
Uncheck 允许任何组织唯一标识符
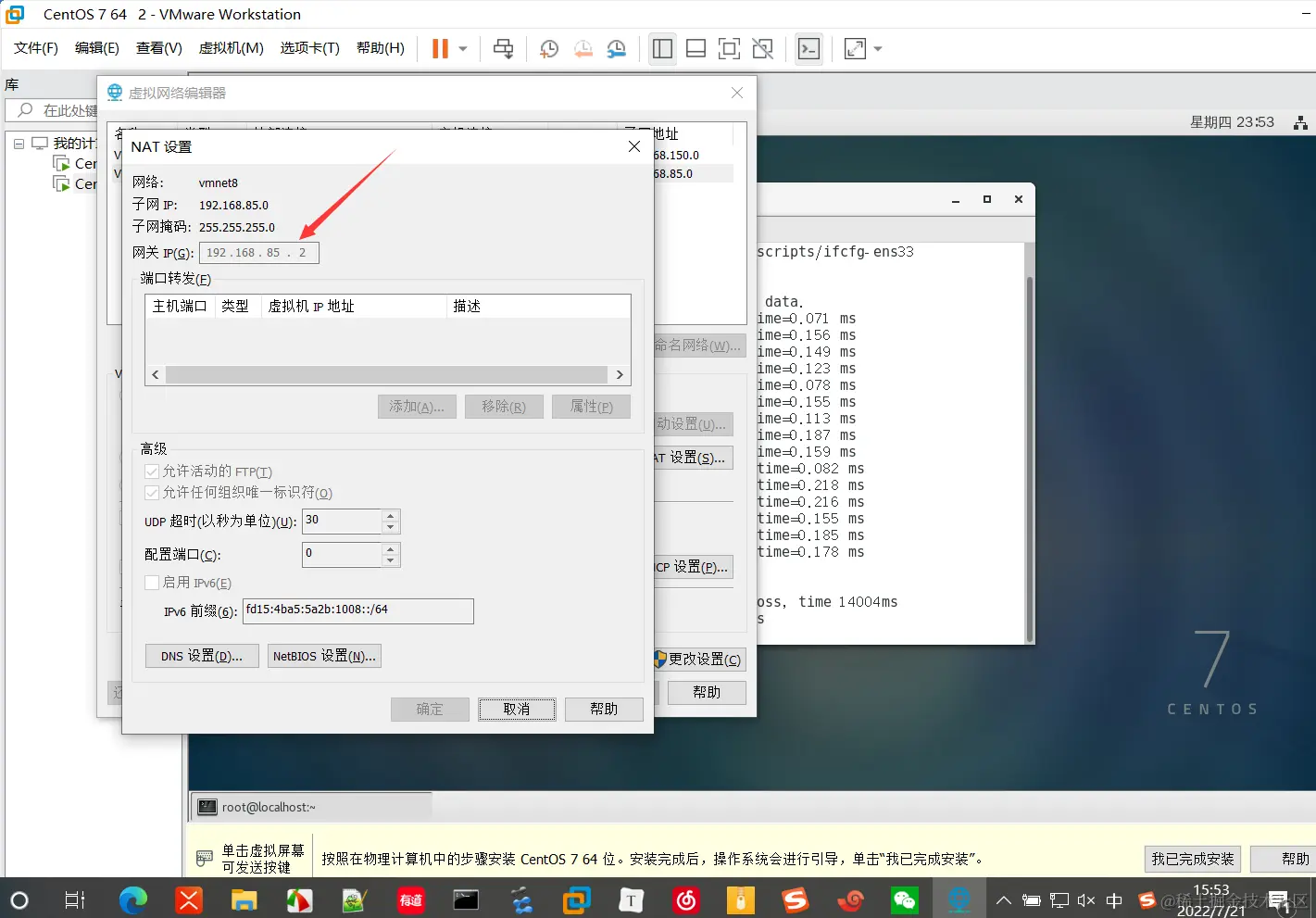point(152,492)
